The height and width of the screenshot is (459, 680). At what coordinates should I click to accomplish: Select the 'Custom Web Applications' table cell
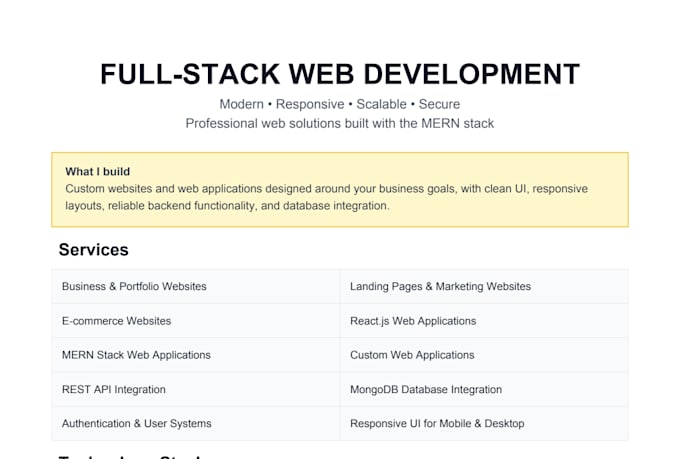[484, 355]
